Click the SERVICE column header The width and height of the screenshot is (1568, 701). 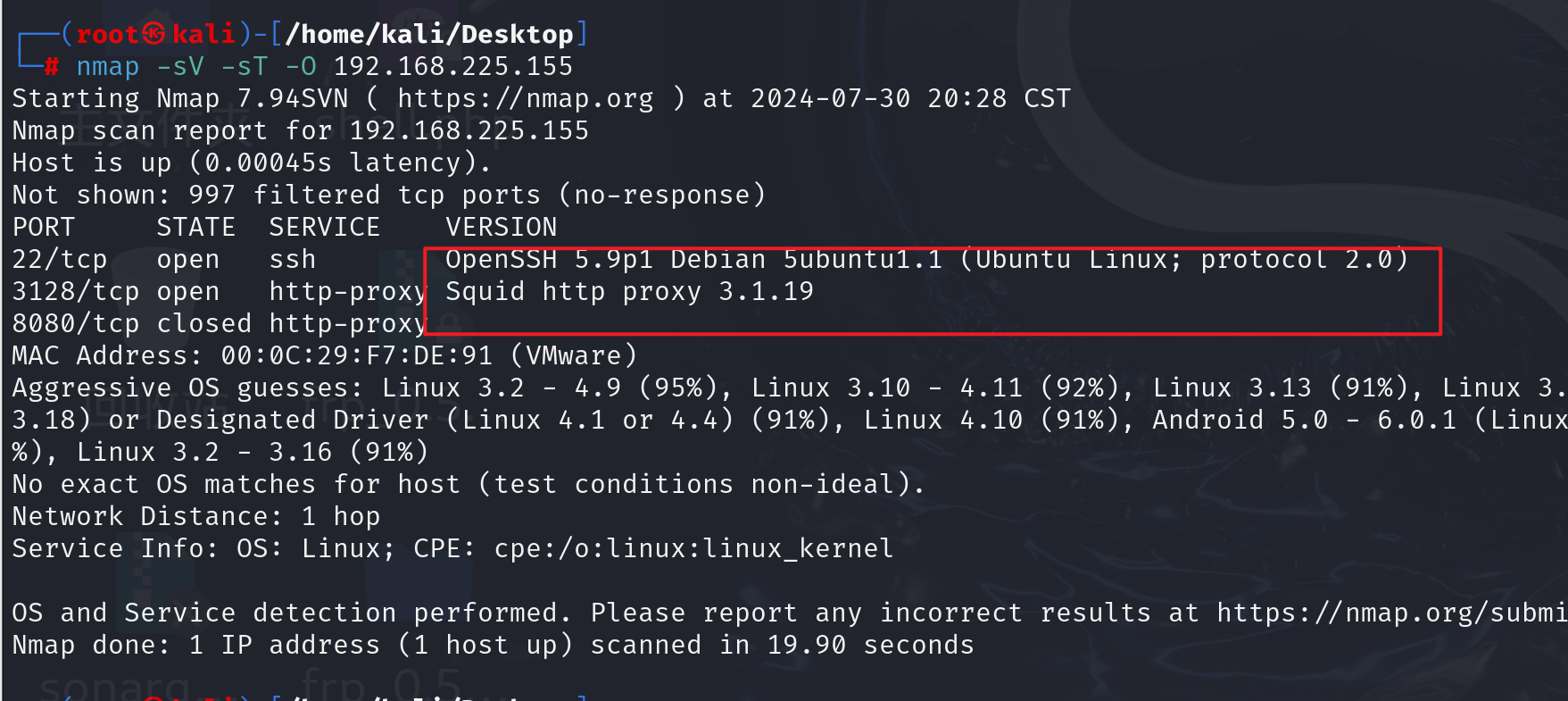click(324, 228)
